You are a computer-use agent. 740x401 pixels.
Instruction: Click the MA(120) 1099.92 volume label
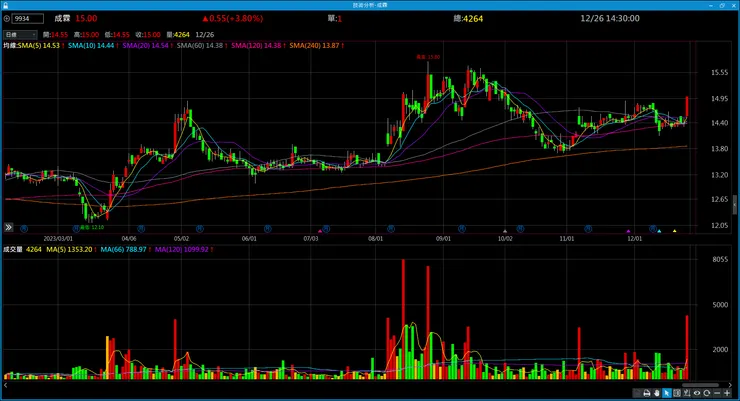coord(184,249)
